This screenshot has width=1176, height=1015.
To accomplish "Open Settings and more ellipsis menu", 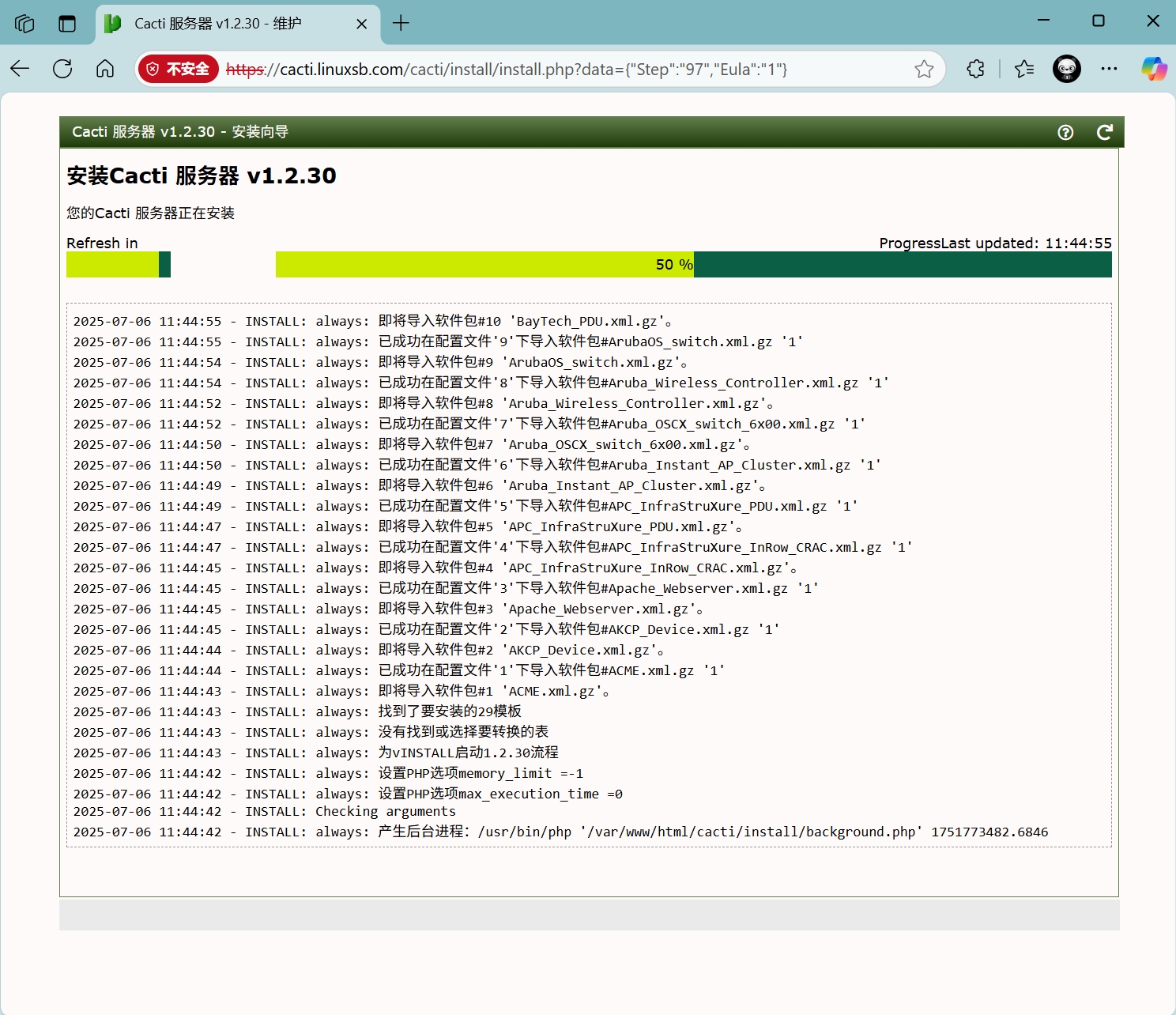I will 1109,69.
